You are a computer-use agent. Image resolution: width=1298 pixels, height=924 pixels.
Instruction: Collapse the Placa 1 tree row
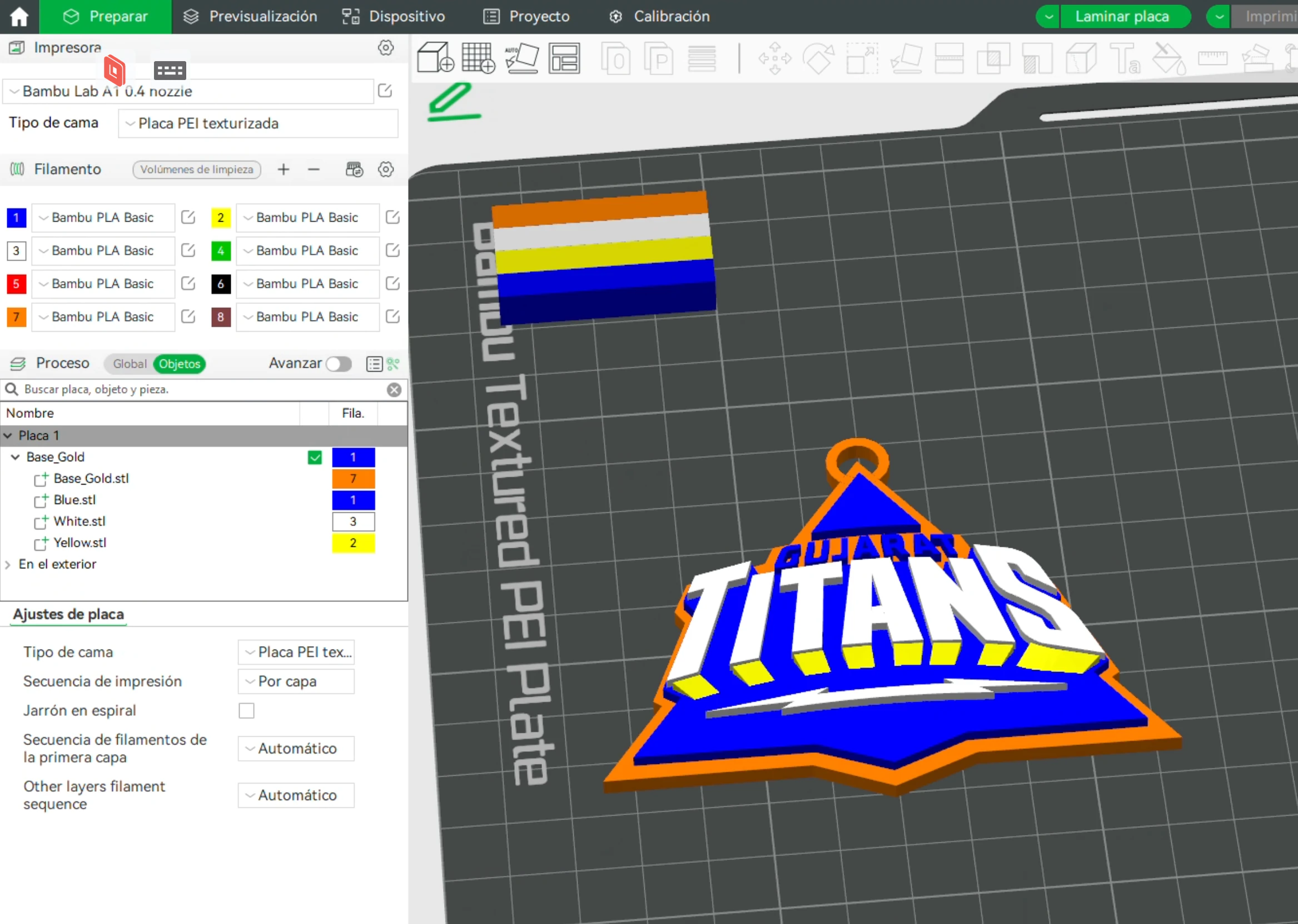point(8,436)
